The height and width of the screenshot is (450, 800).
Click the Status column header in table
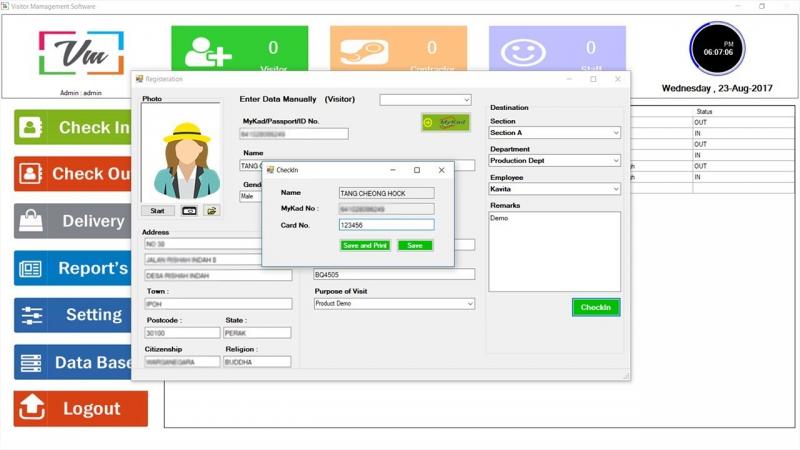click(x=704, y=111)
